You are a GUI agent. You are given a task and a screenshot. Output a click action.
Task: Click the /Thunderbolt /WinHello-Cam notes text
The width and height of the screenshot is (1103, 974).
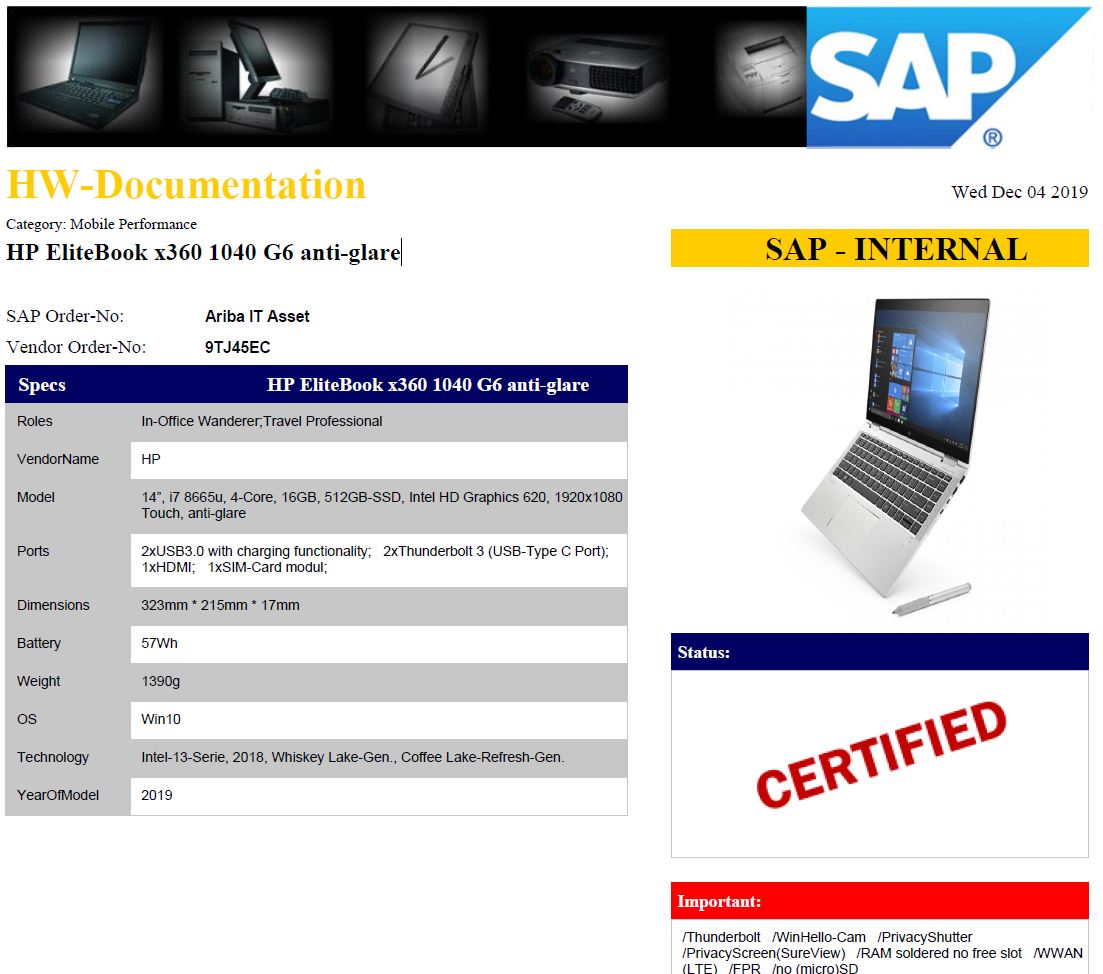coord(882,953)
